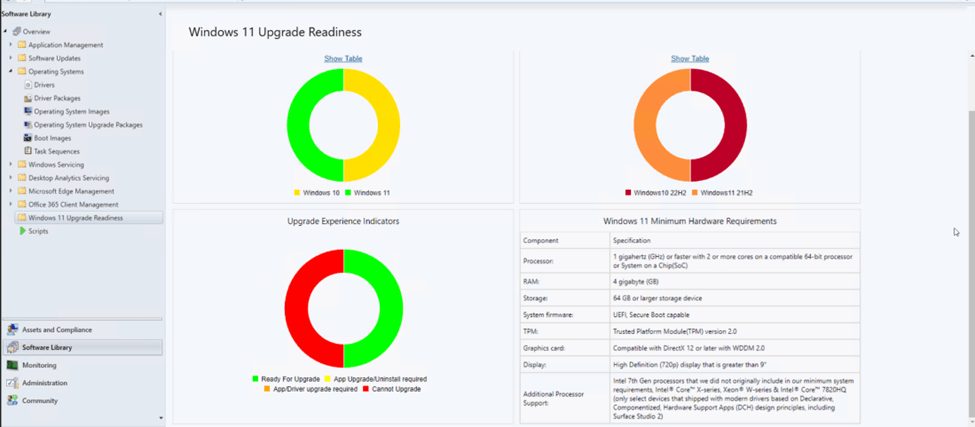Open the Monitoring workspace icon
Image resolution: width=975 pixels, height=427 pixels.
pos(12,366)
